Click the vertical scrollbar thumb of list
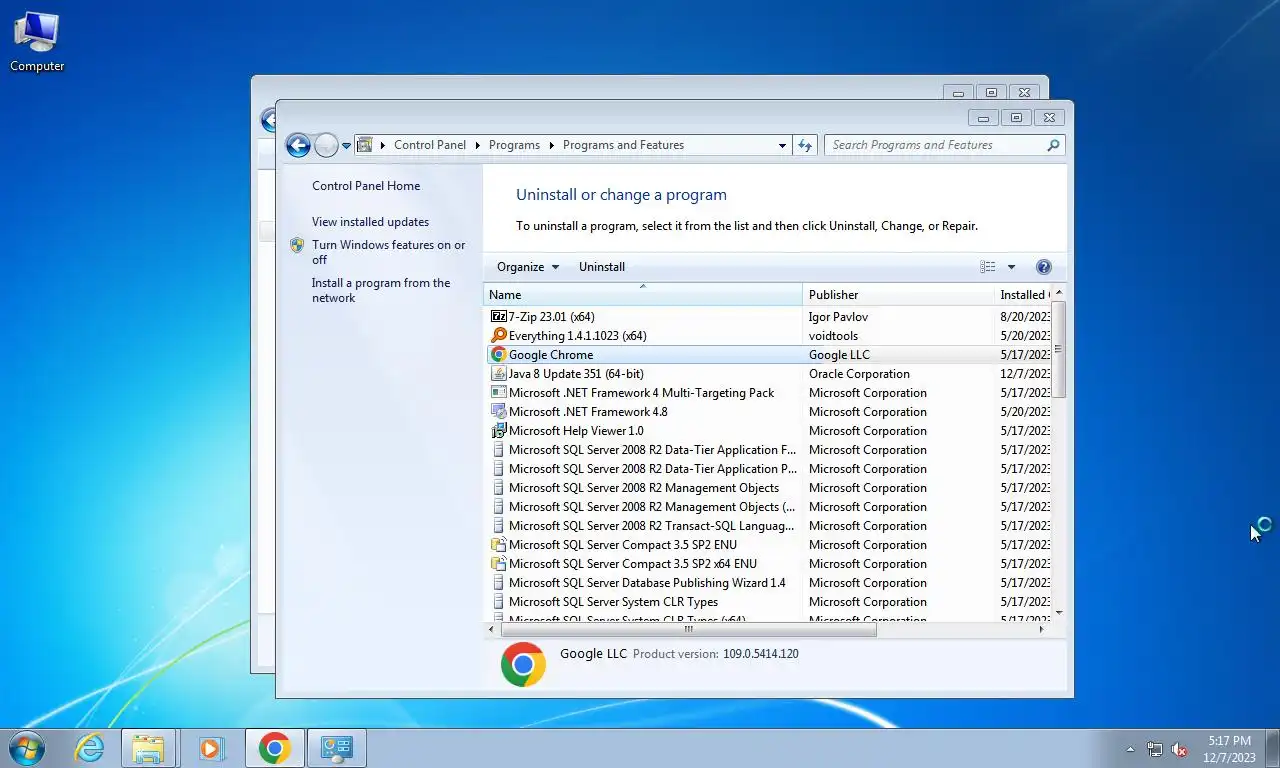Screen dimensions: 1280x768 pos(1059,349)
